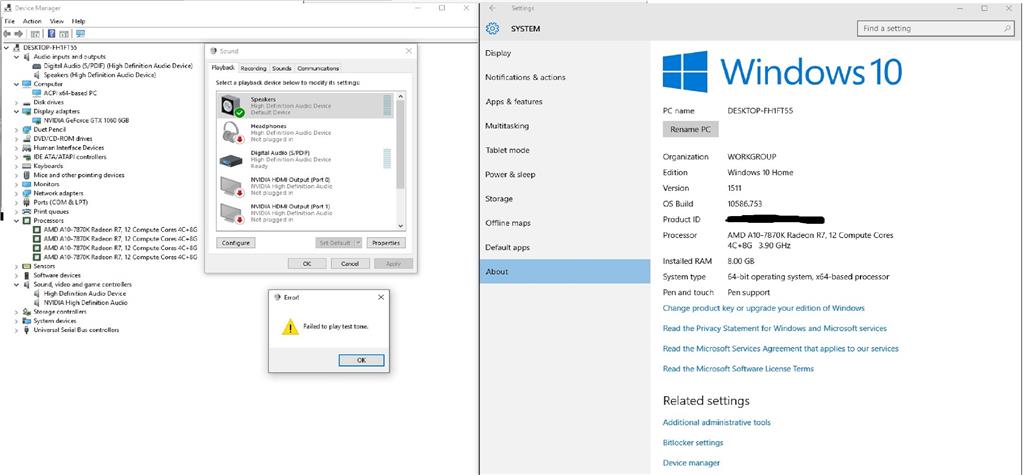Screen dimensions: 1024x475
Task: Select NVIDIA HDMI Output (Port 0) device icon
Action: click(x=231, y=186)
